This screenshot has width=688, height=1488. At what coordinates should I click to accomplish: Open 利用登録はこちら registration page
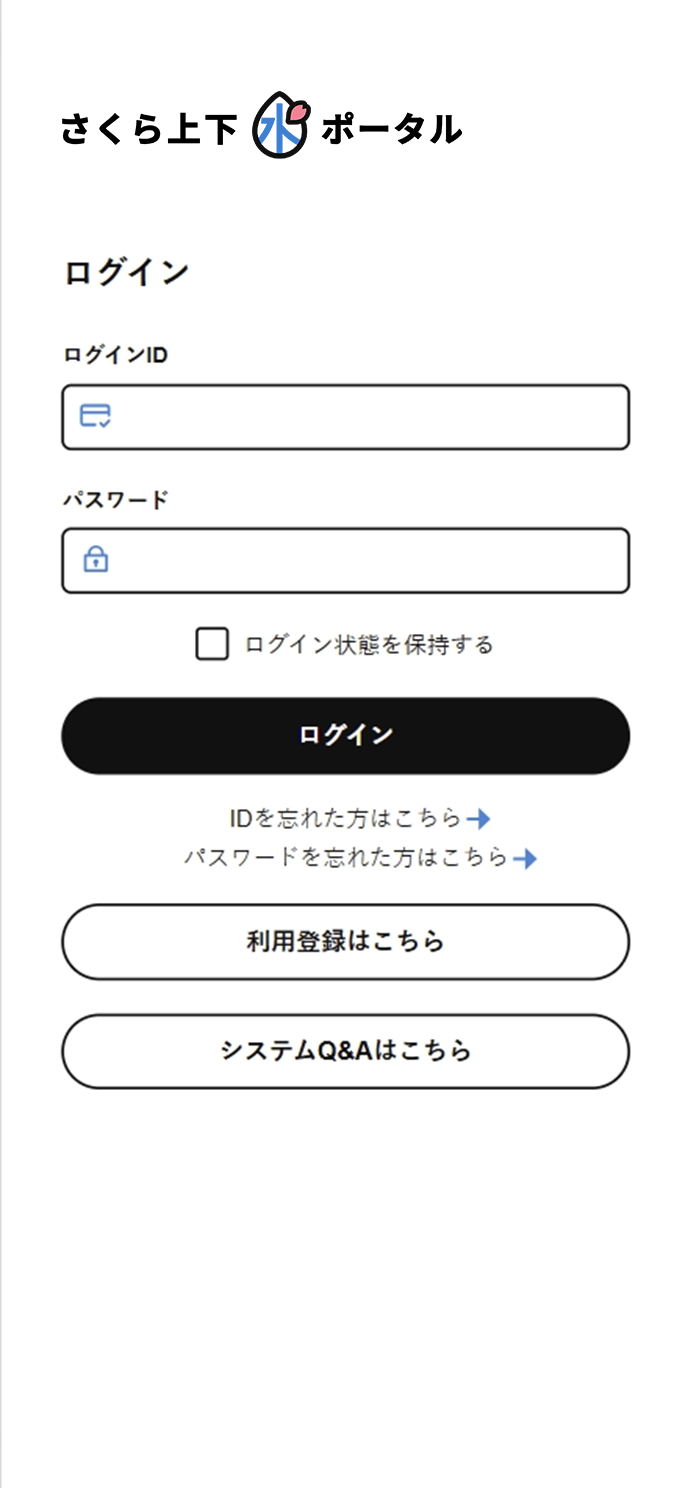pos(345,941)
